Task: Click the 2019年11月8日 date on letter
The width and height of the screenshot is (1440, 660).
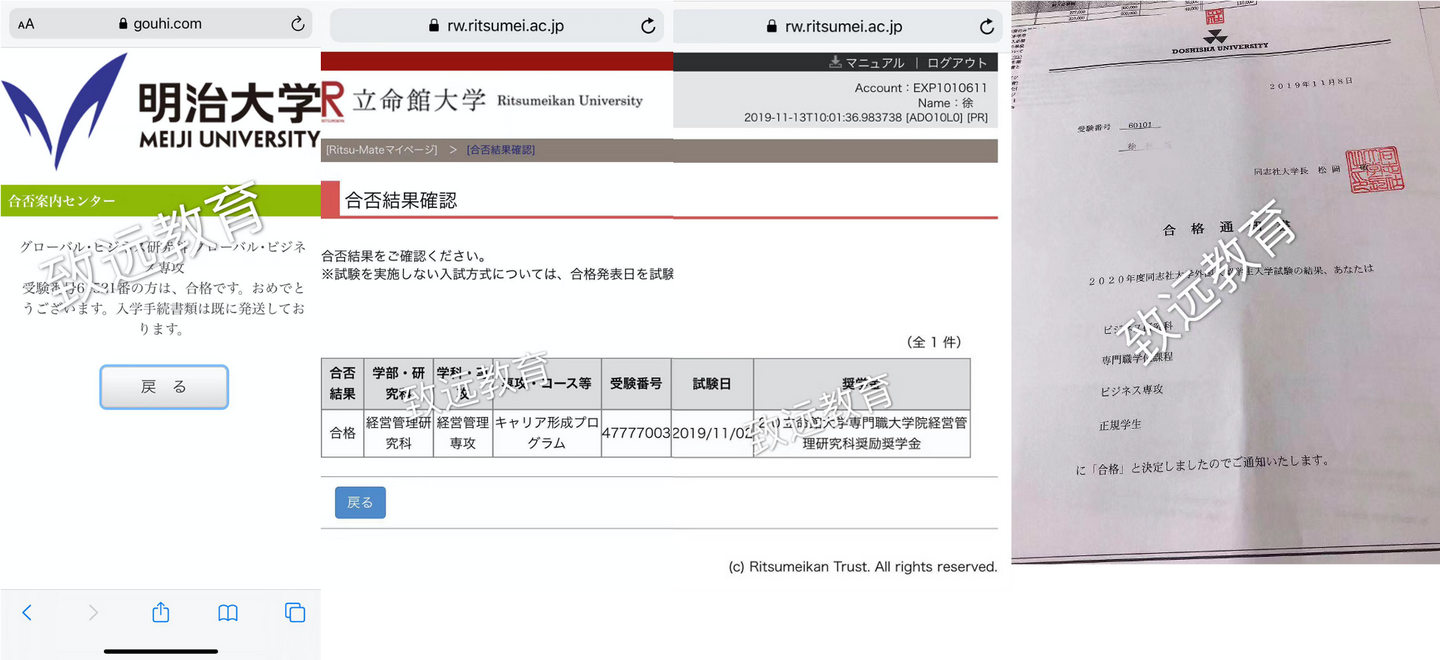Action: (1312, 86)
